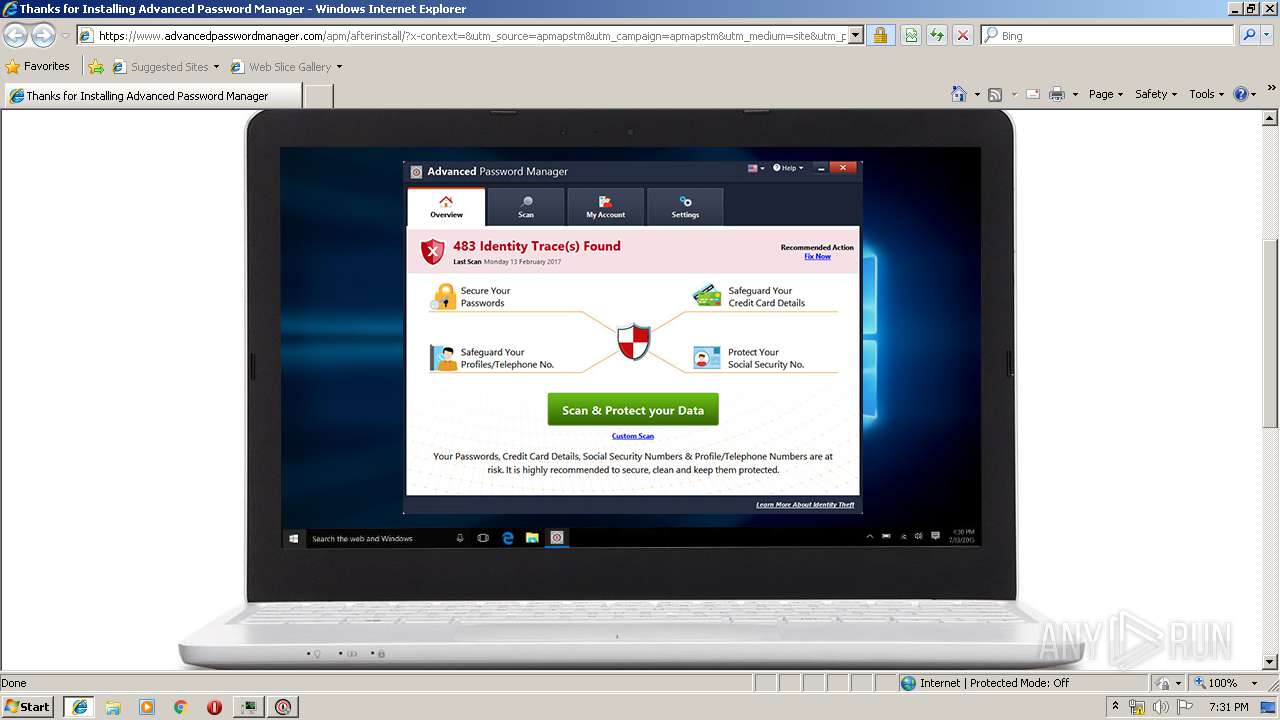Click the Read Mail envelope icon
Image resolution: width=1280 pixels, height=720 pixels.
coord(1033,94)
